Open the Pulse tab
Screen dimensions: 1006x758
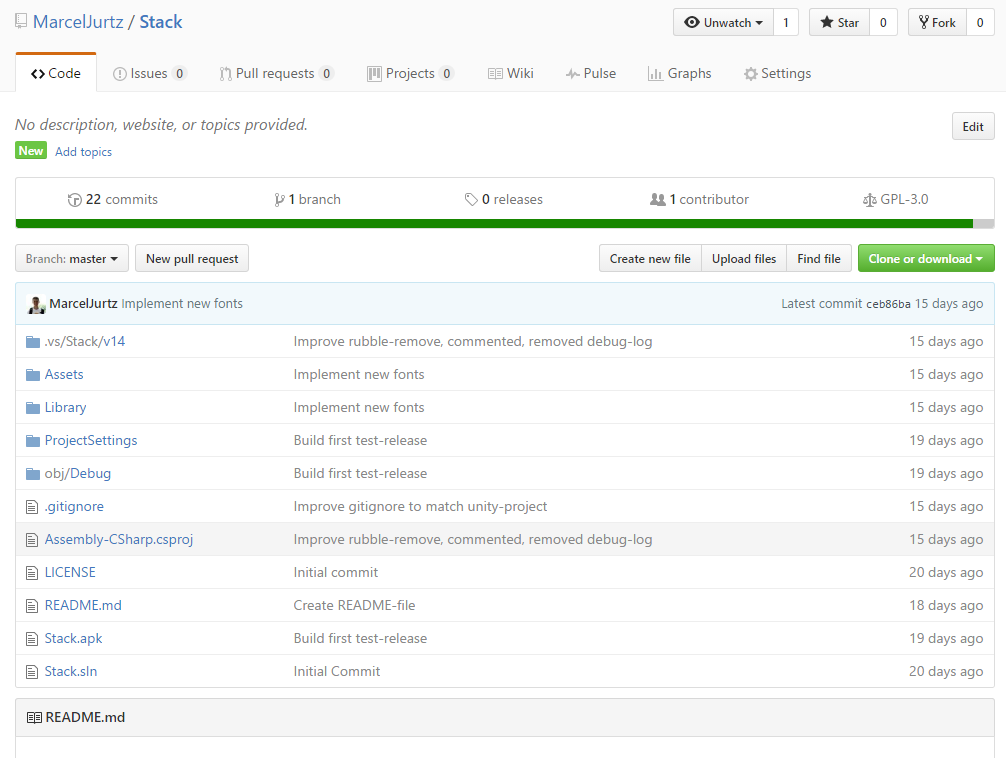tap(591, 73)
